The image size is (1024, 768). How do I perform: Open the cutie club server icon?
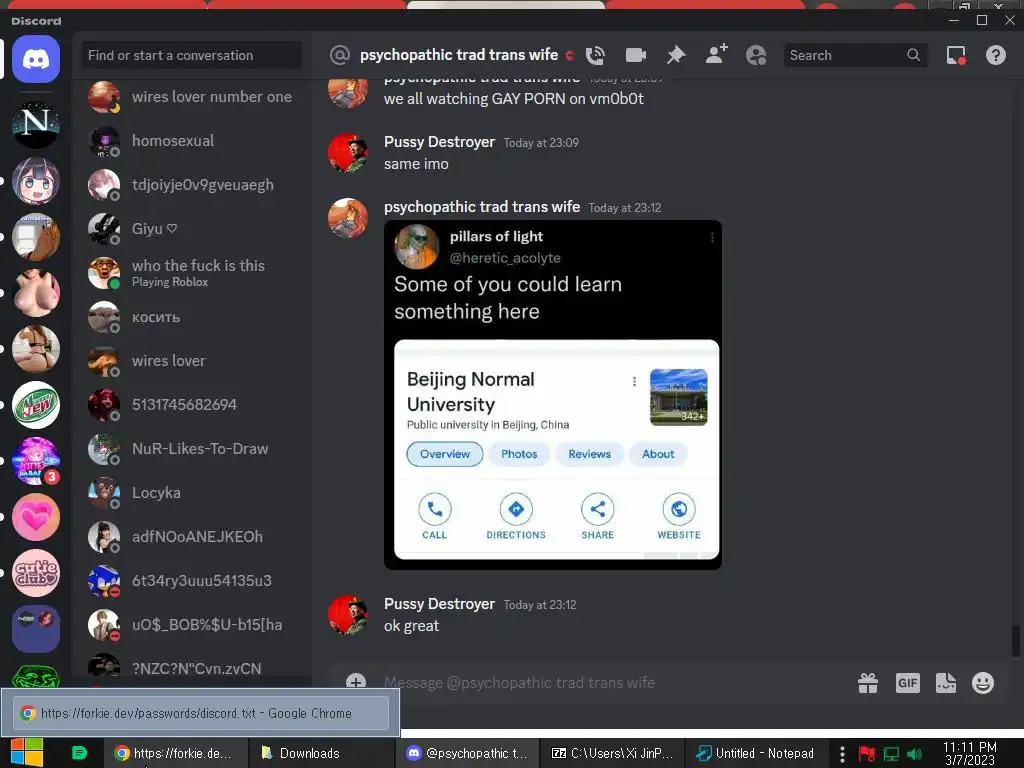pyautogui.click(x=36, y=573)
